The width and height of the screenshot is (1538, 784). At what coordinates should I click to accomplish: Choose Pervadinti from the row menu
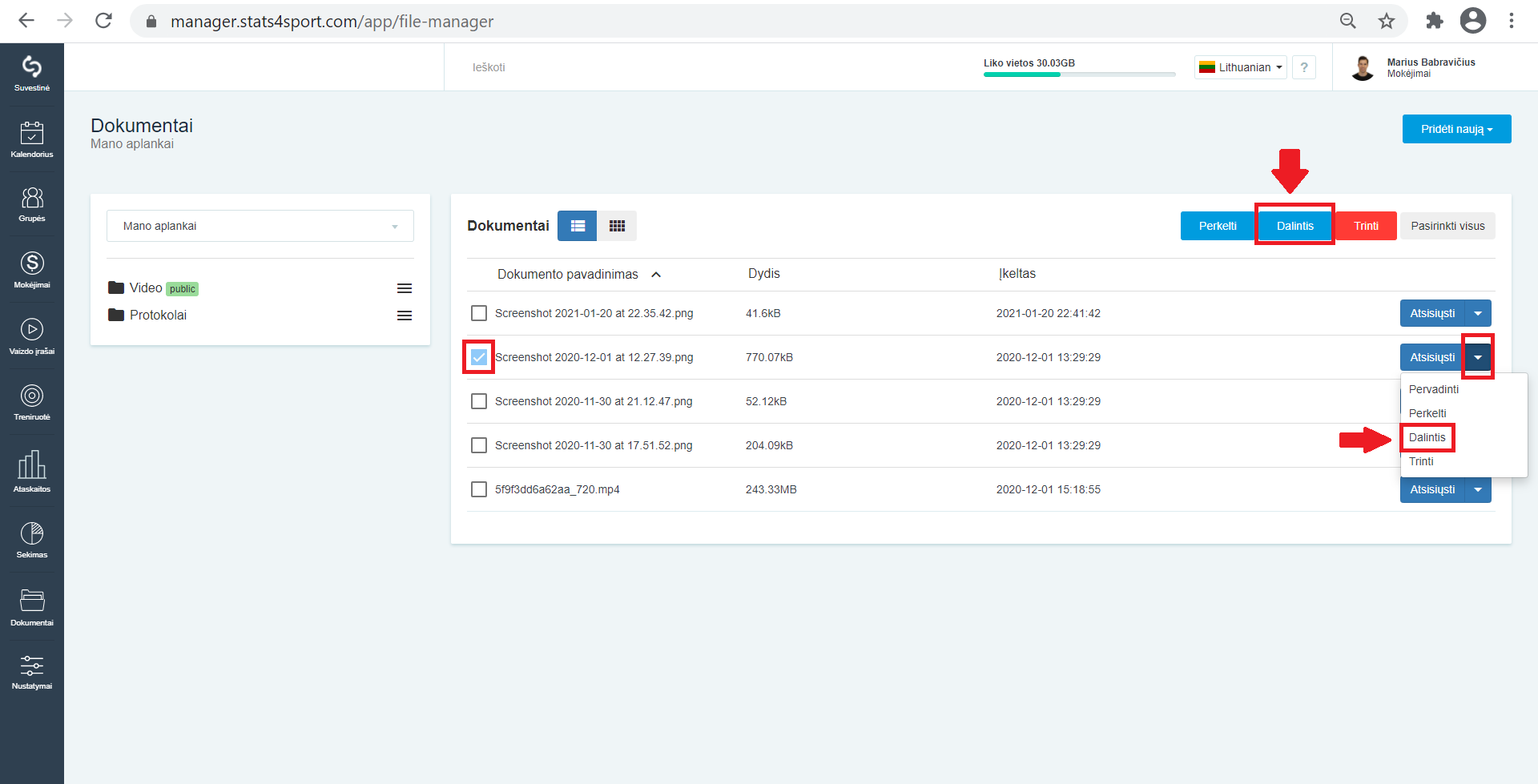tap(1434, 389)
